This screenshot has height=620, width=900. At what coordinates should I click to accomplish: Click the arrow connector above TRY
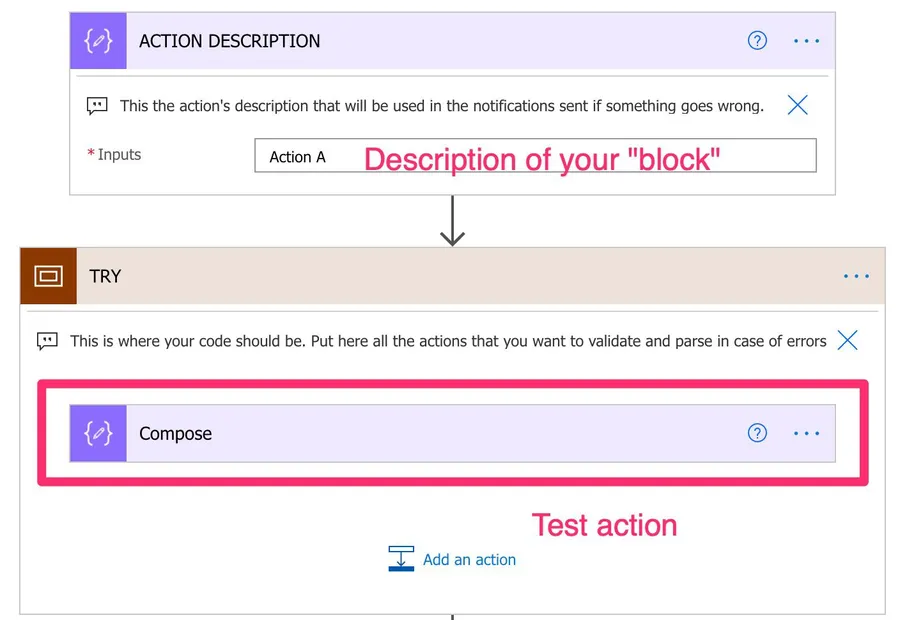tap(453, 221)
